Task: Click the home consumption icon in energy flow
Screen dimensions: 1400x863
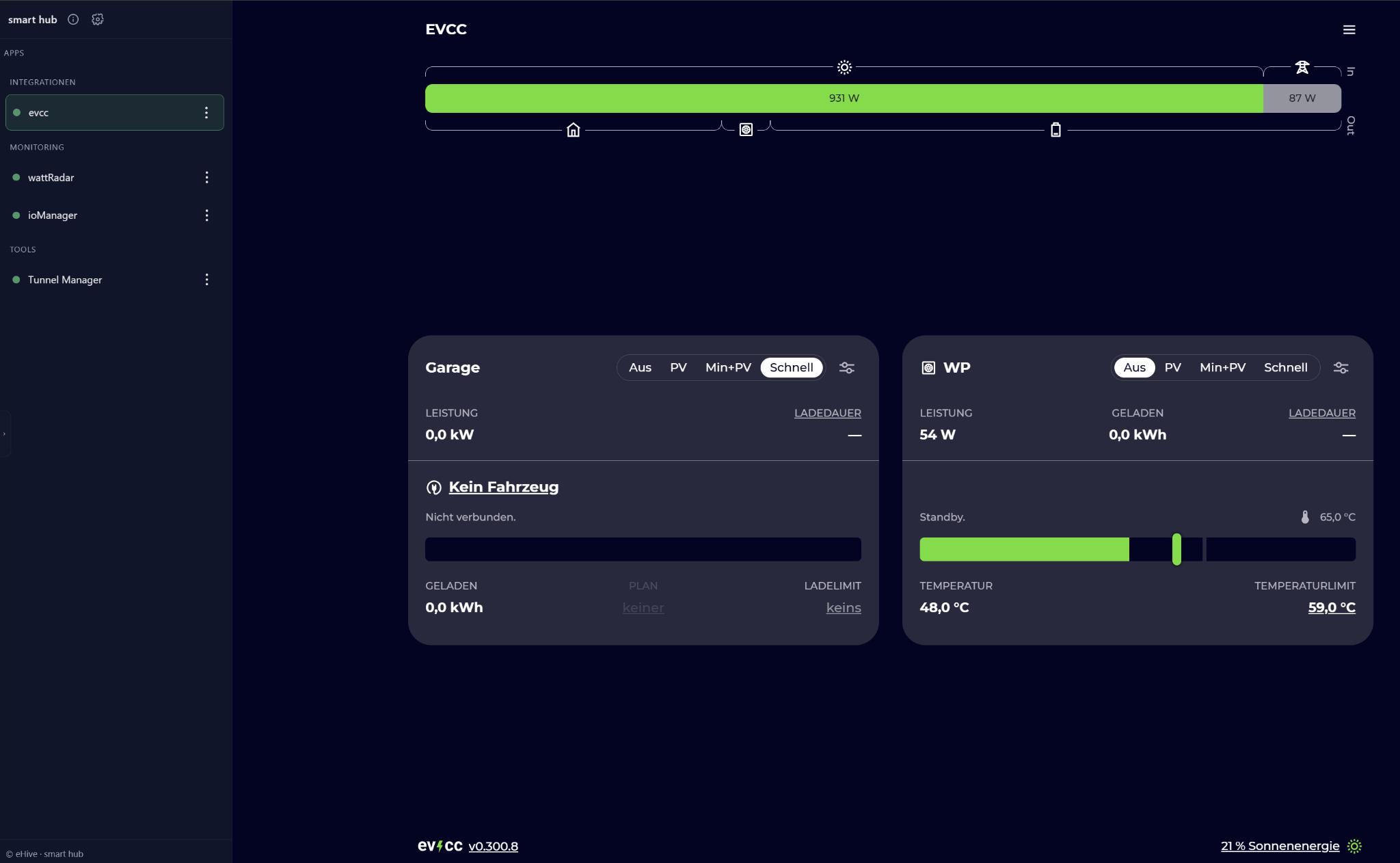Action: [x=573, y=129]
